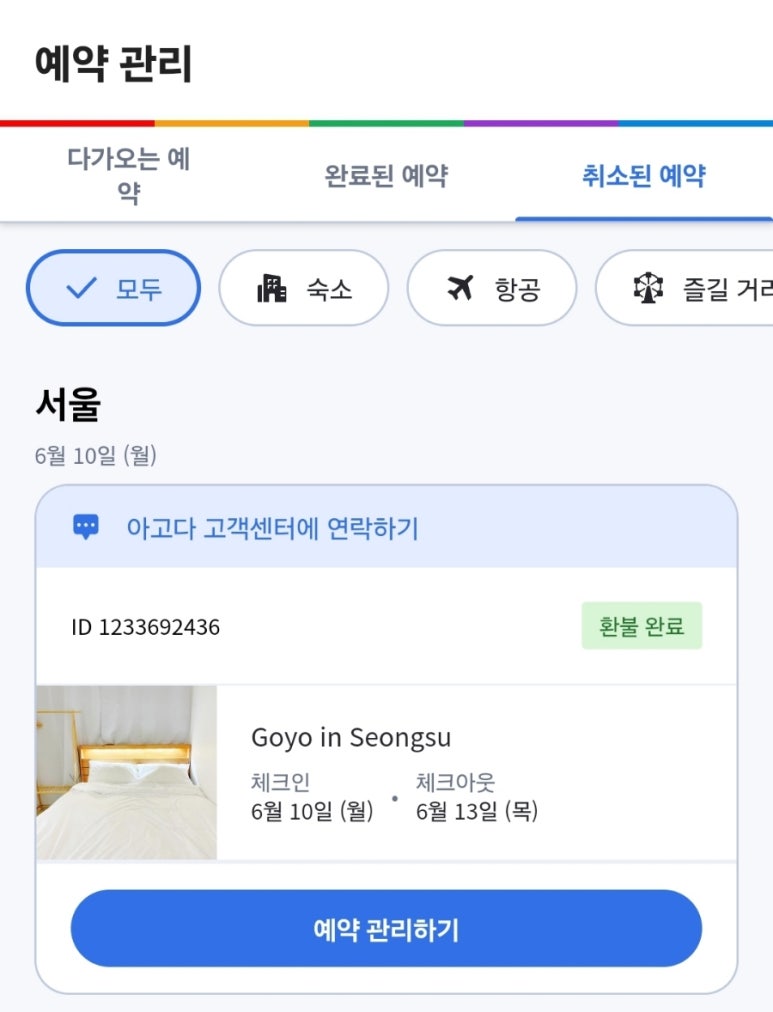Viewport: 773px width, 1012px height.
Task: Open 아고다 고객센터에 연락하기 link
Action: 272,528
